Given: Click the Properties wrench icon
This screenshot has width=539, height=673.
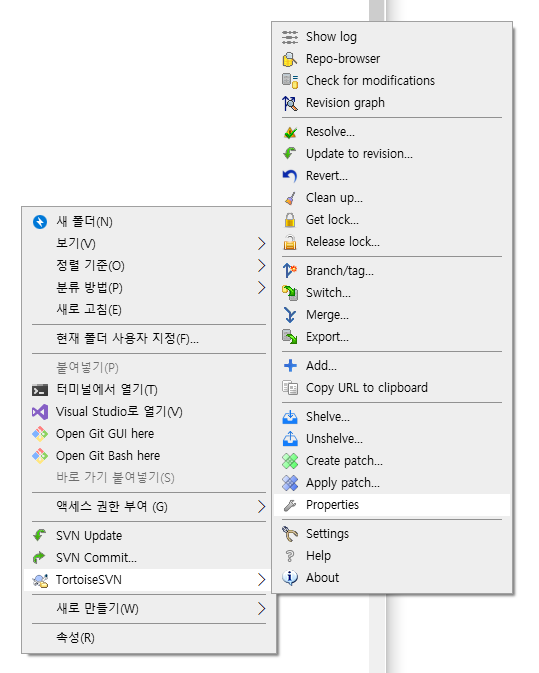Looking at the screenshot, I should coord(290,506).
